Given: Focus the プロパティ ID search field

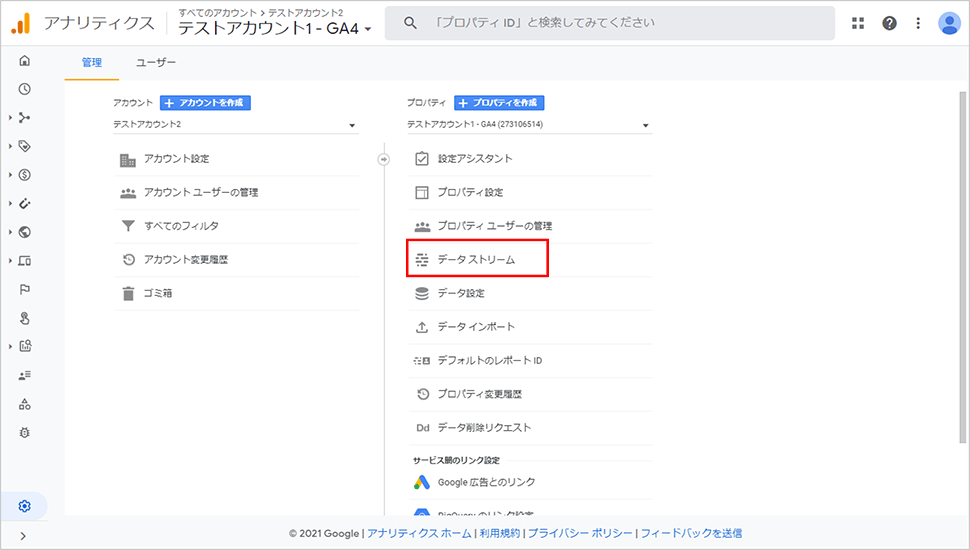Looking at the screenshot, I should (610, 23).
